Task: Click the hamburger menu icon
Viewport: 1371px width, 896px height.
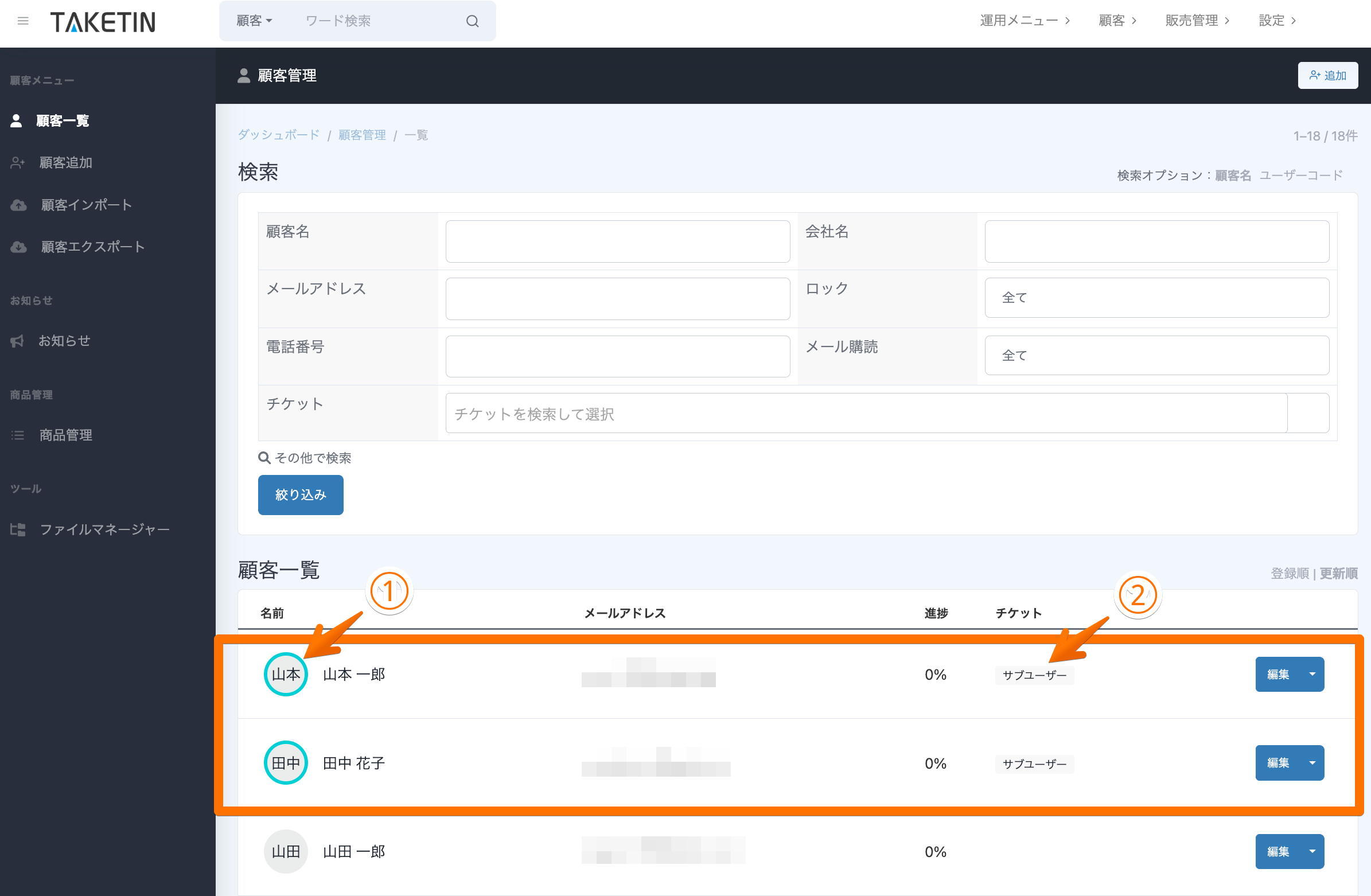Action: point(23,21)
